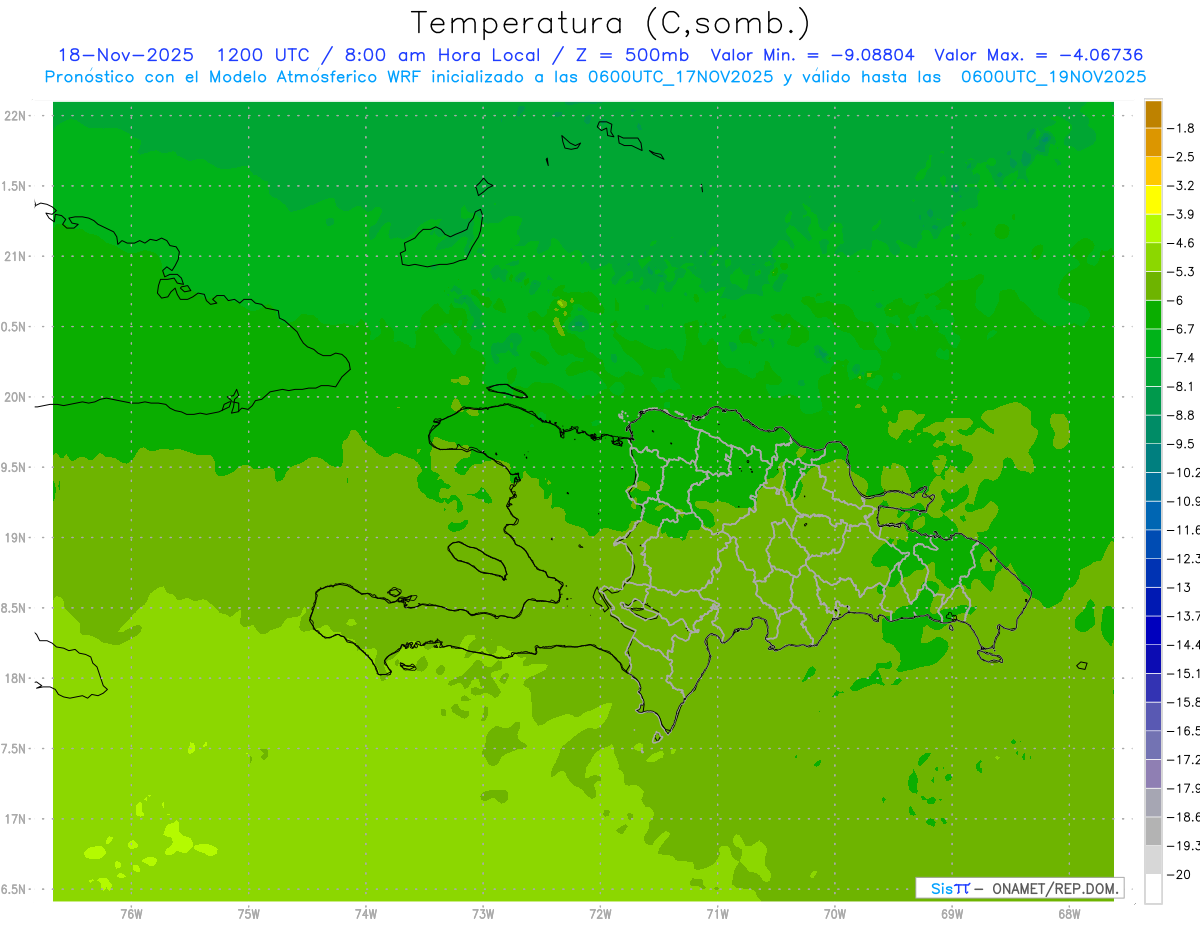Viewport: 1200px width, 927px height.
Task: Click the 68W longitude axis label
Action: 1069,914
